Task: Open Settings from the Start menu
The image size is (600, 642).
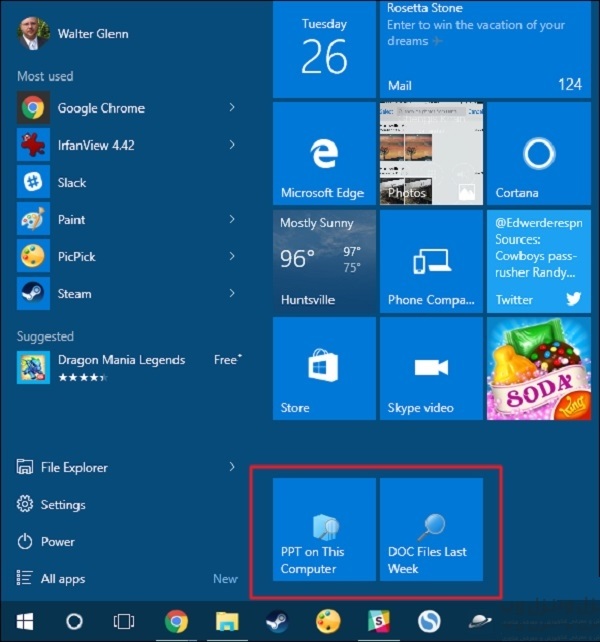Action: 62,505
